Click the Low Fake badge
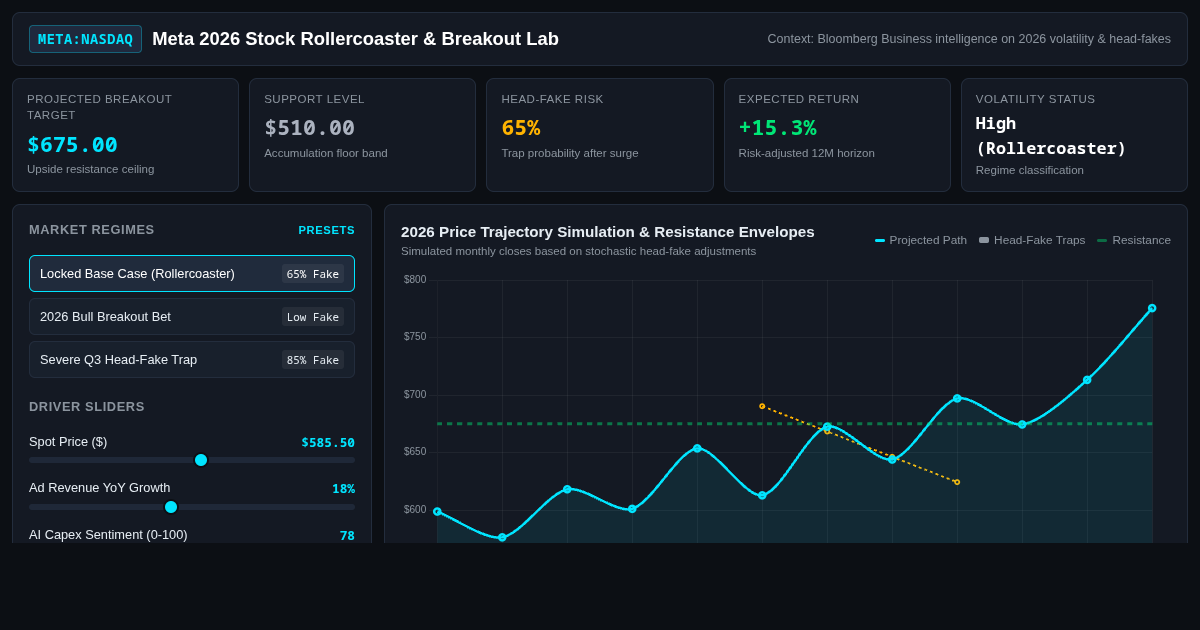 click(x=313, y=317)
